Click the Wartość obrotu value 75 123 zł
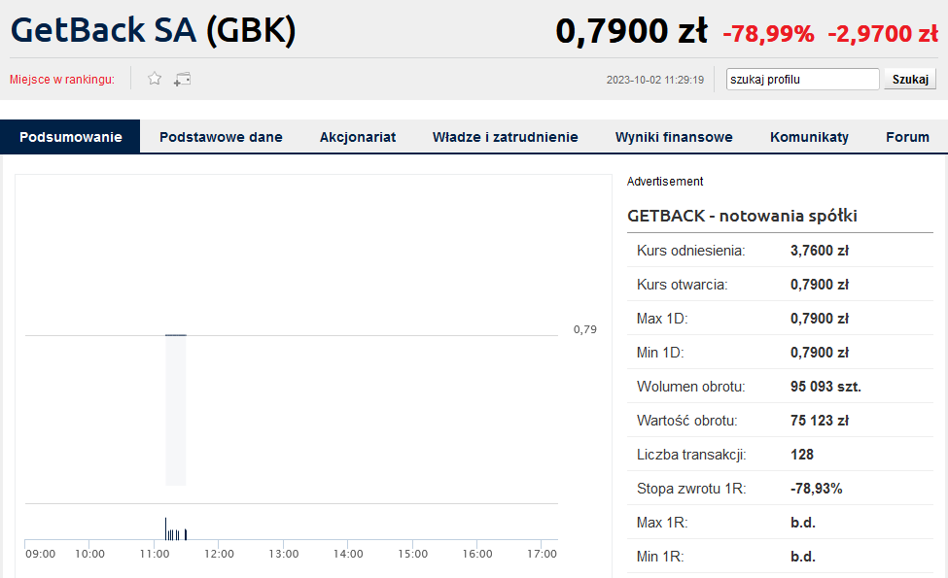The image size is (948, 578). coord(819,420)
